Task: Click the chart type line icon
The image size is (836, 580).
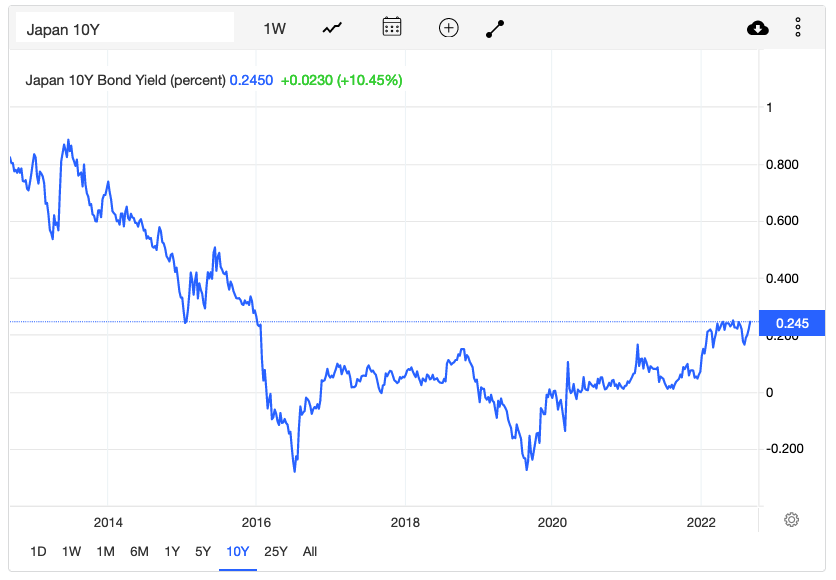Action: pyautogui.click(x=333, y=28)
